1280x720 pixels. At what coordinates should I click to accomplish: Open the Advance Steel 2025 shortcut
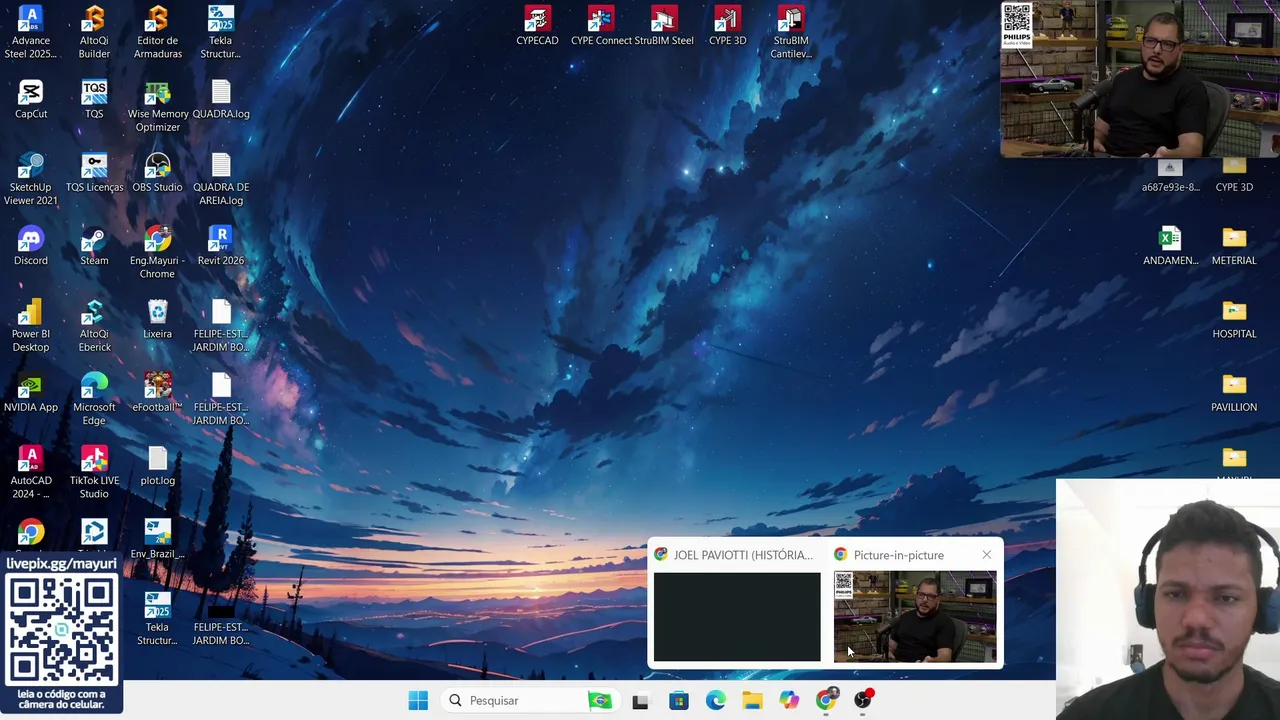[31, 33]
